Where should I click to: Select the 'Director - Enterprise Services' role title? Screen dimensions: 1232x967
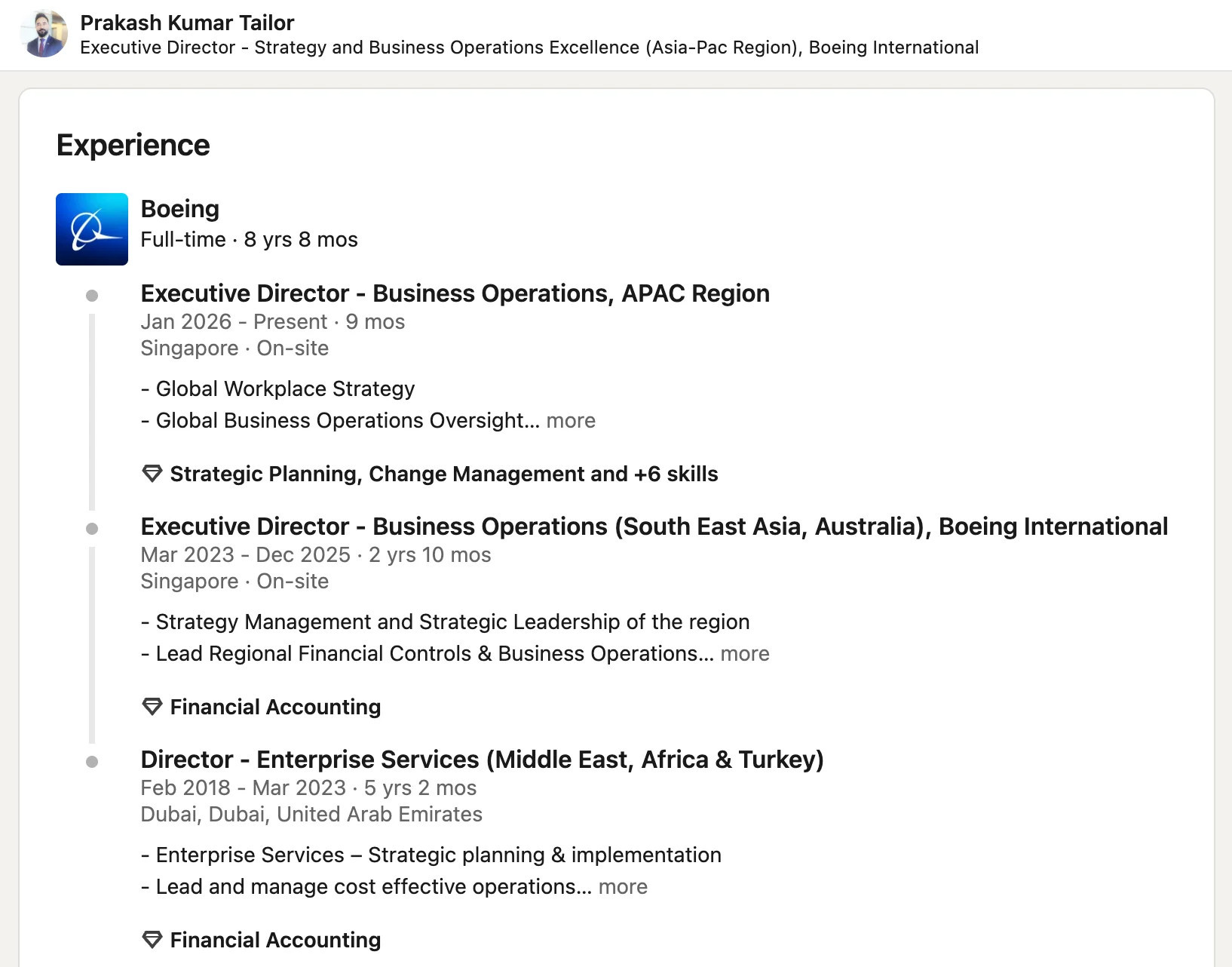(x=482, y=760)
